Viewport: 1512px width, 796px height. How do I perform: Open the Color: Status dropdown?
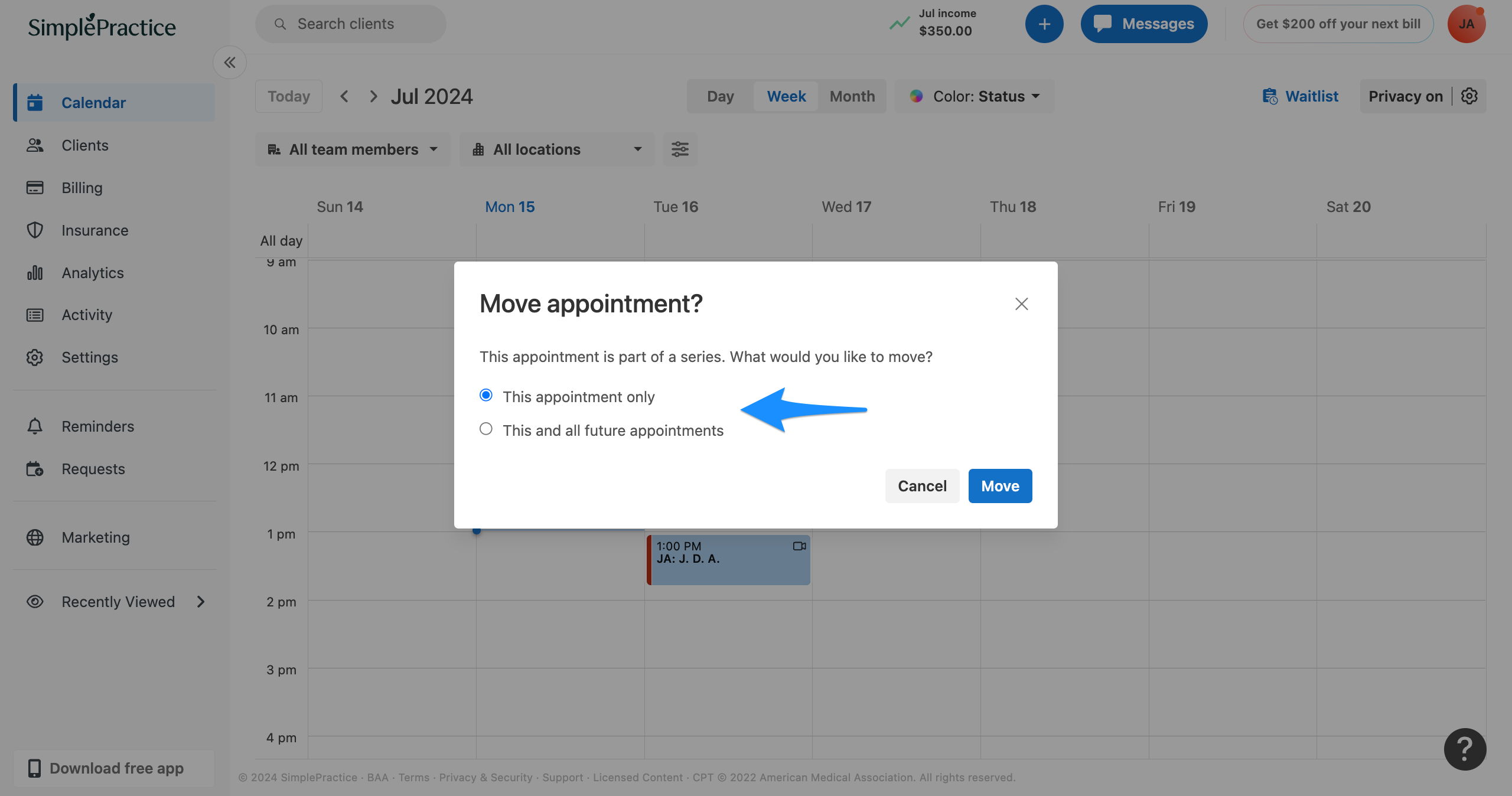tap(975, 96)
